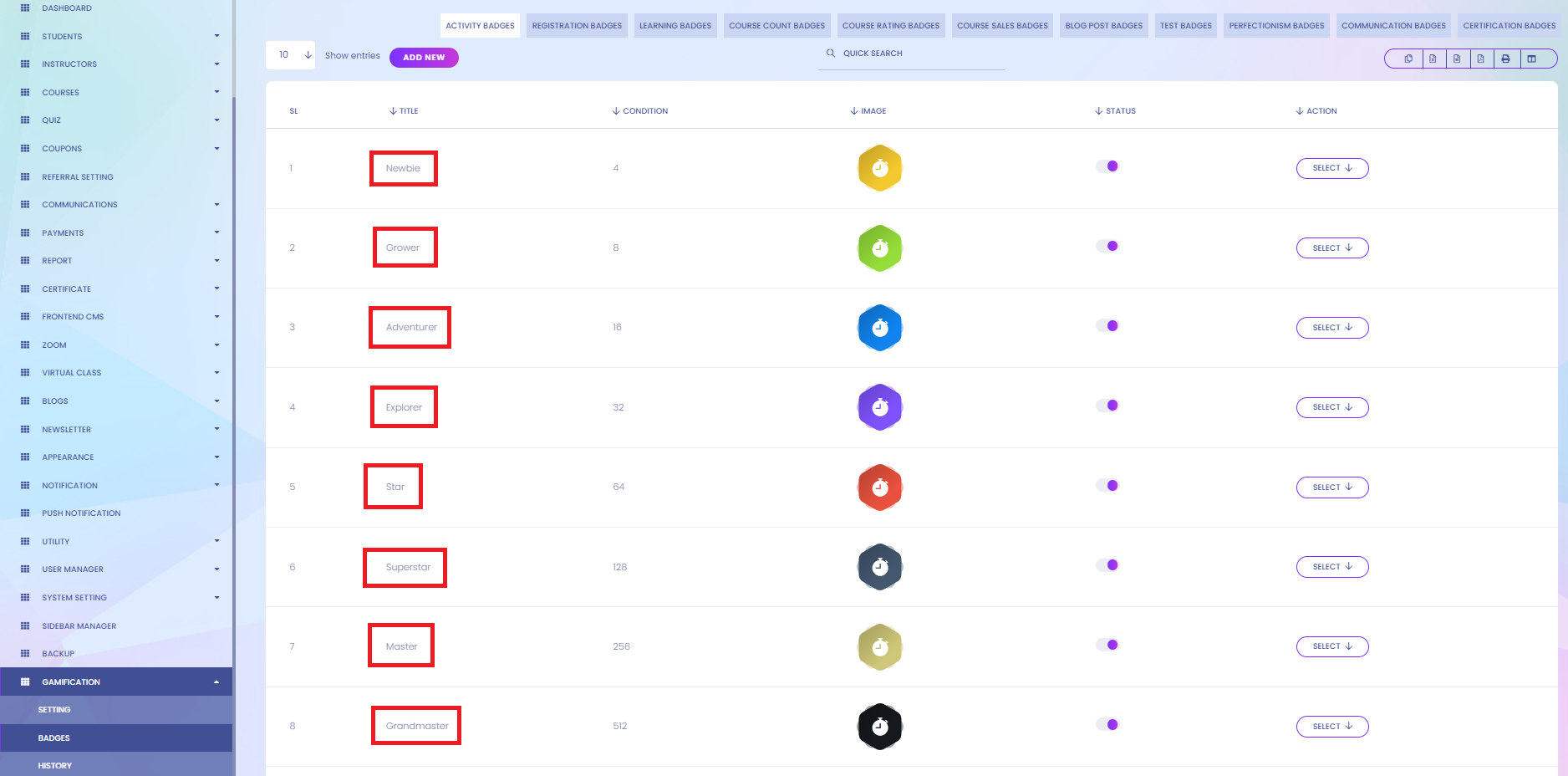Click the Add New button
Image resolution: width=1568 pixels, height=776 pixels.
pos(424,58)
